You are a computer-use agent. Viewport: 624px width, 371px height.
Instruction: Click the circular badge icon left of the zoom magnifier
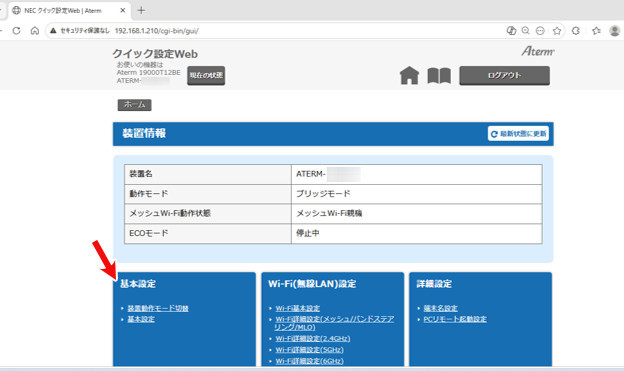coord(511,31)
